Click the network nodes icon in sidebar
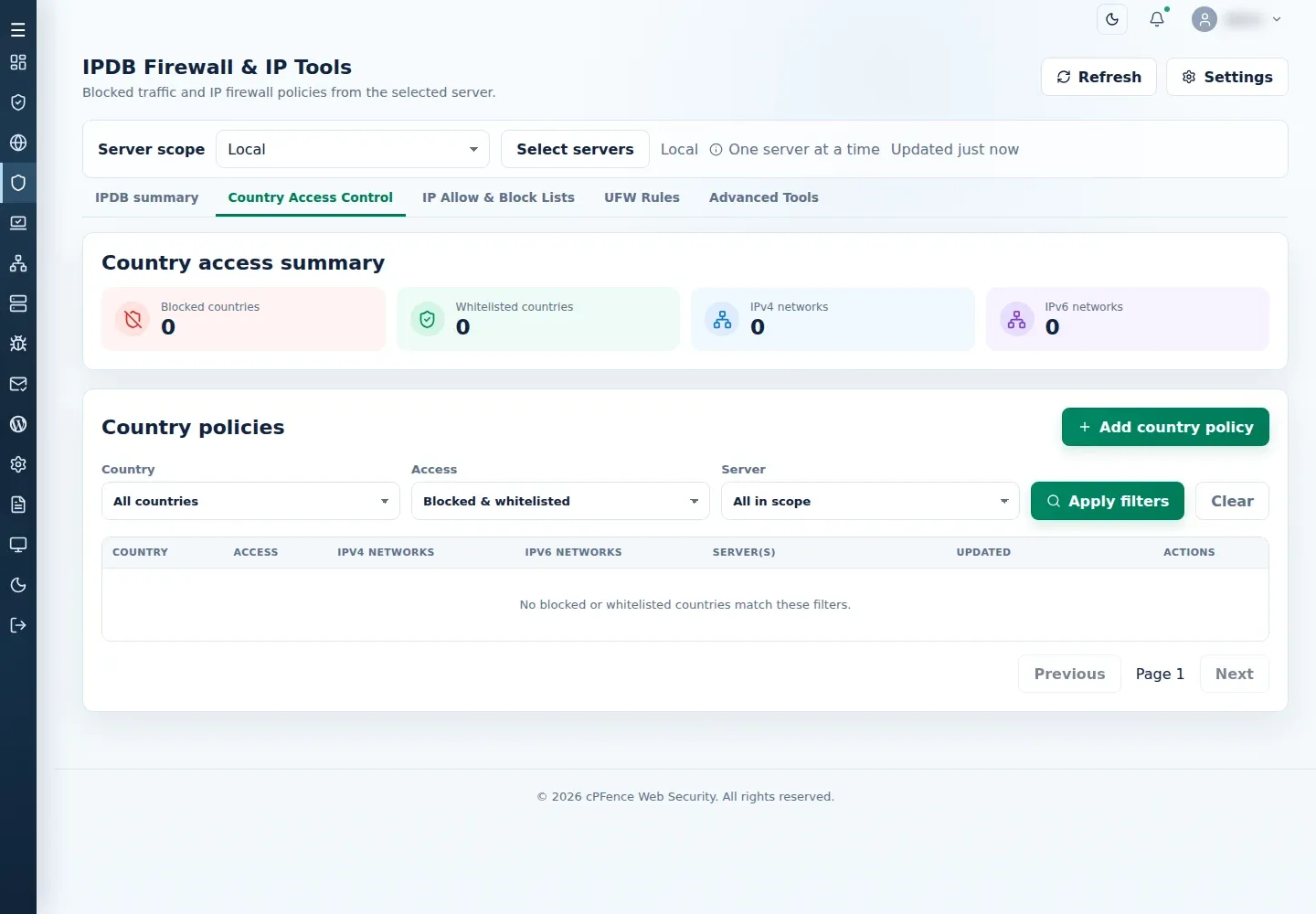 click(x=18, y=263)
